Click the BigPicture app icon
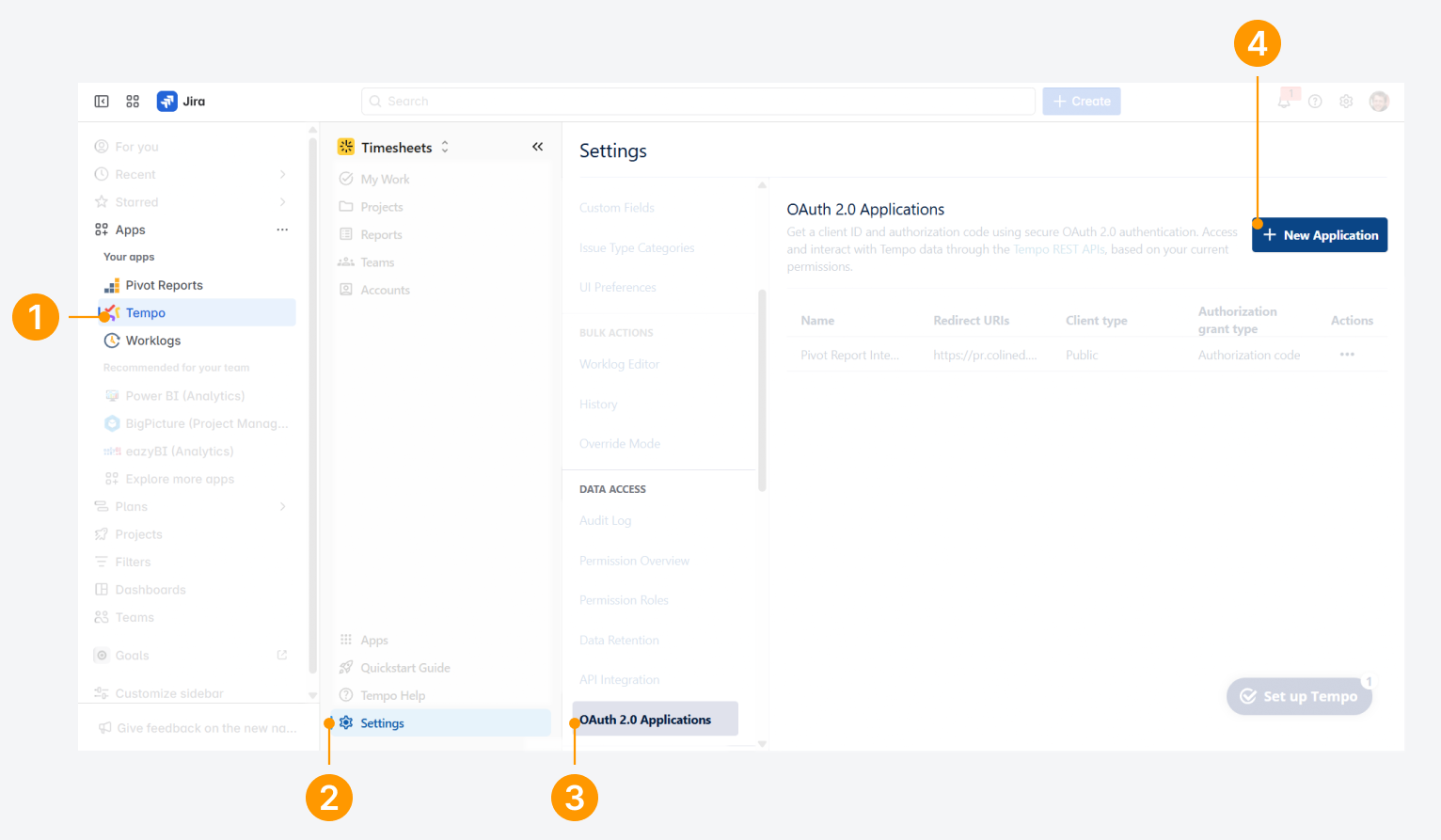Screen dimensions: 1441x840 coord(113,423)
